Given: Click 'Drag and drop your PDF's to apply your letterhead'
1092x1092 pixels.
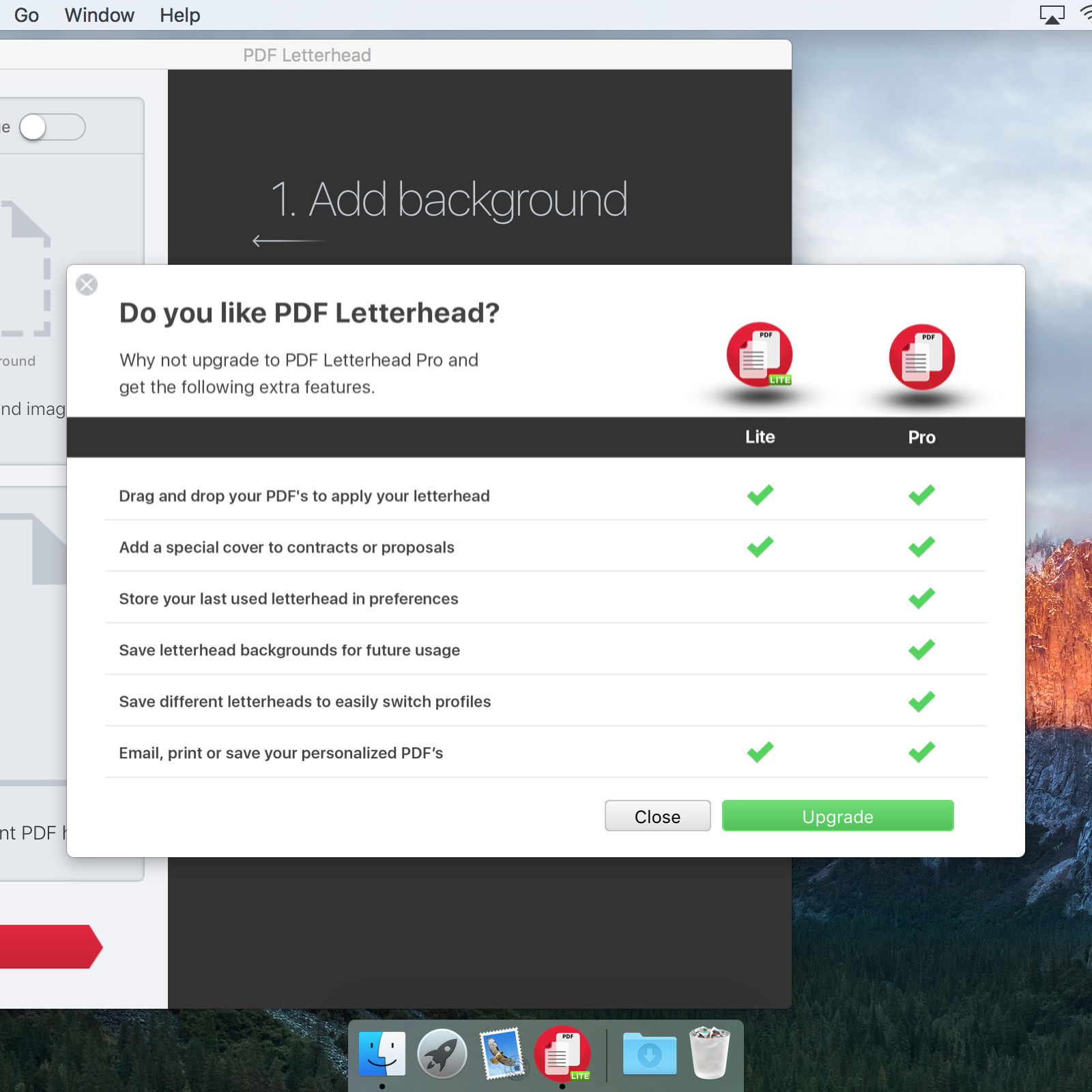Looking at the screenshot, I should [x=304, y=496].
